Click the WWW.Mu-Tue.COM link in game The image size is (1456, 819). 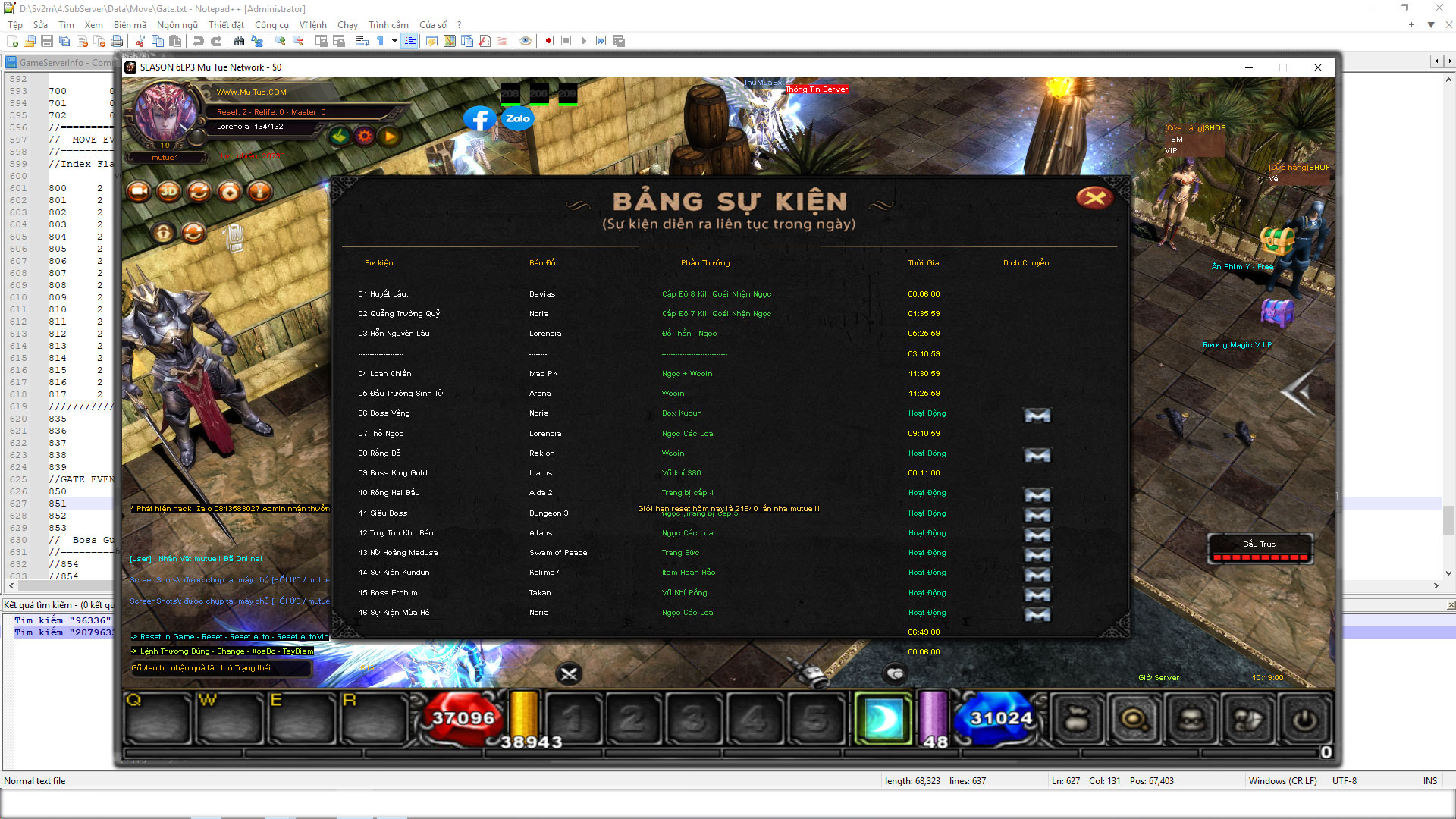[252, 93]
